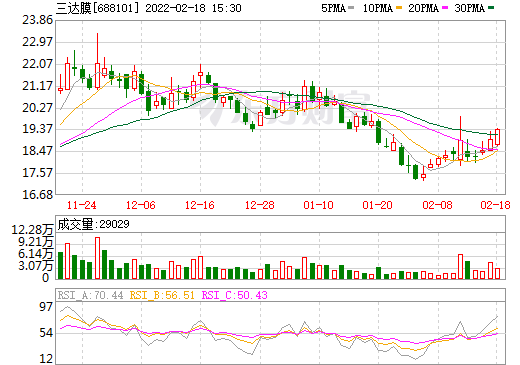Click the 02-08 date axis label
This screenshot has width=520, height=365.
437,205
